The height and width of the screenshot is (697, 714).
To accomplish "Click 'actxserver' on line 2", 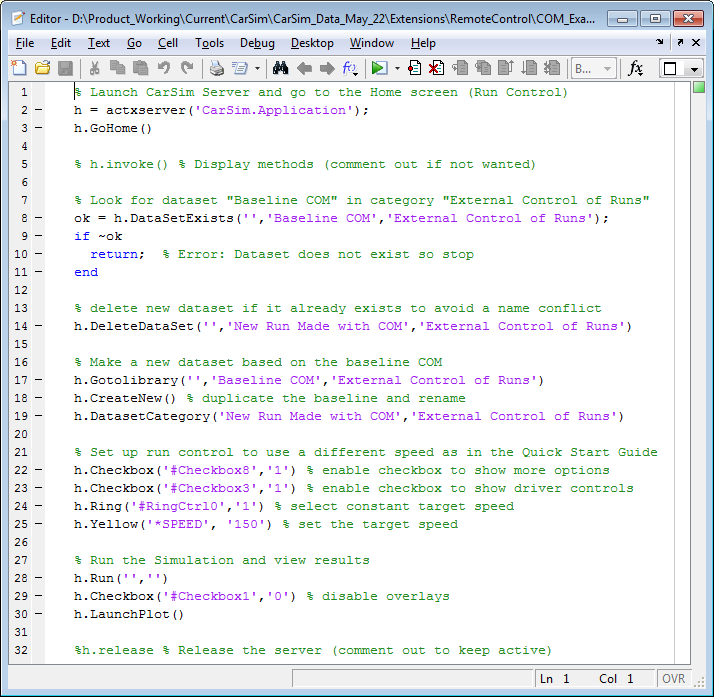I will (x=146, y=110).
